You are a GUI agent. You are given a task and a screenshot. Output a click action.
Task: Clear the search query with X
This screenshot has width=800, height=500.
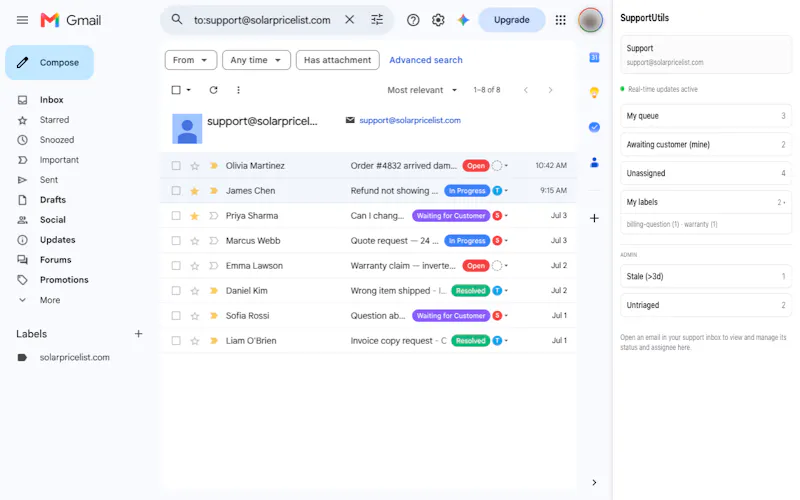[349, 19]
